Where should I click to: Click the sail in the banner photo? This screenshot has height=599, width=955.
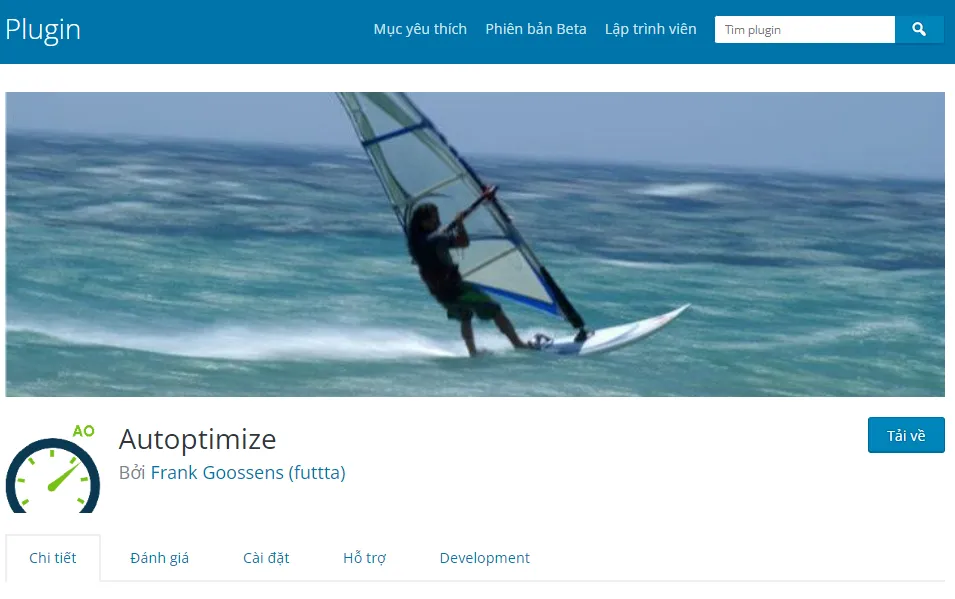point(451,195)
